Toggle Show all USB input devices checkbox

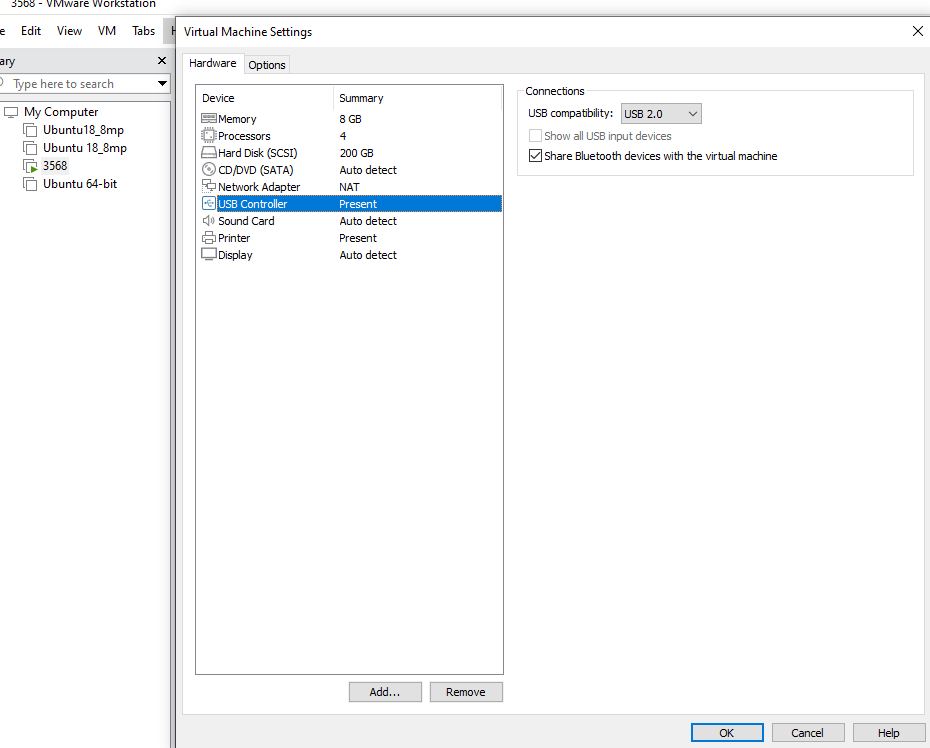535,136
